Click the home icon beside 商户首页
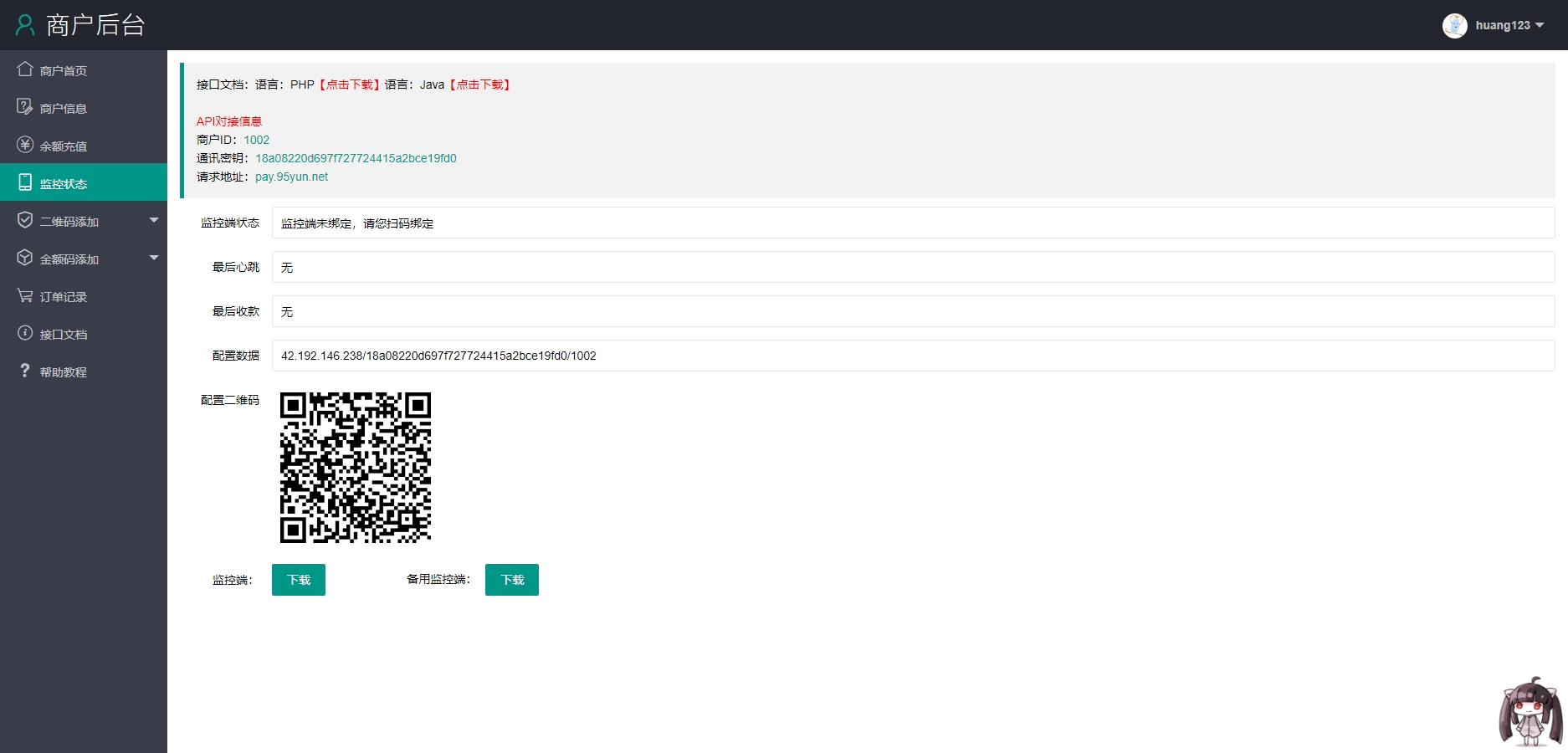1568x753 pixels. click(25, 69)
